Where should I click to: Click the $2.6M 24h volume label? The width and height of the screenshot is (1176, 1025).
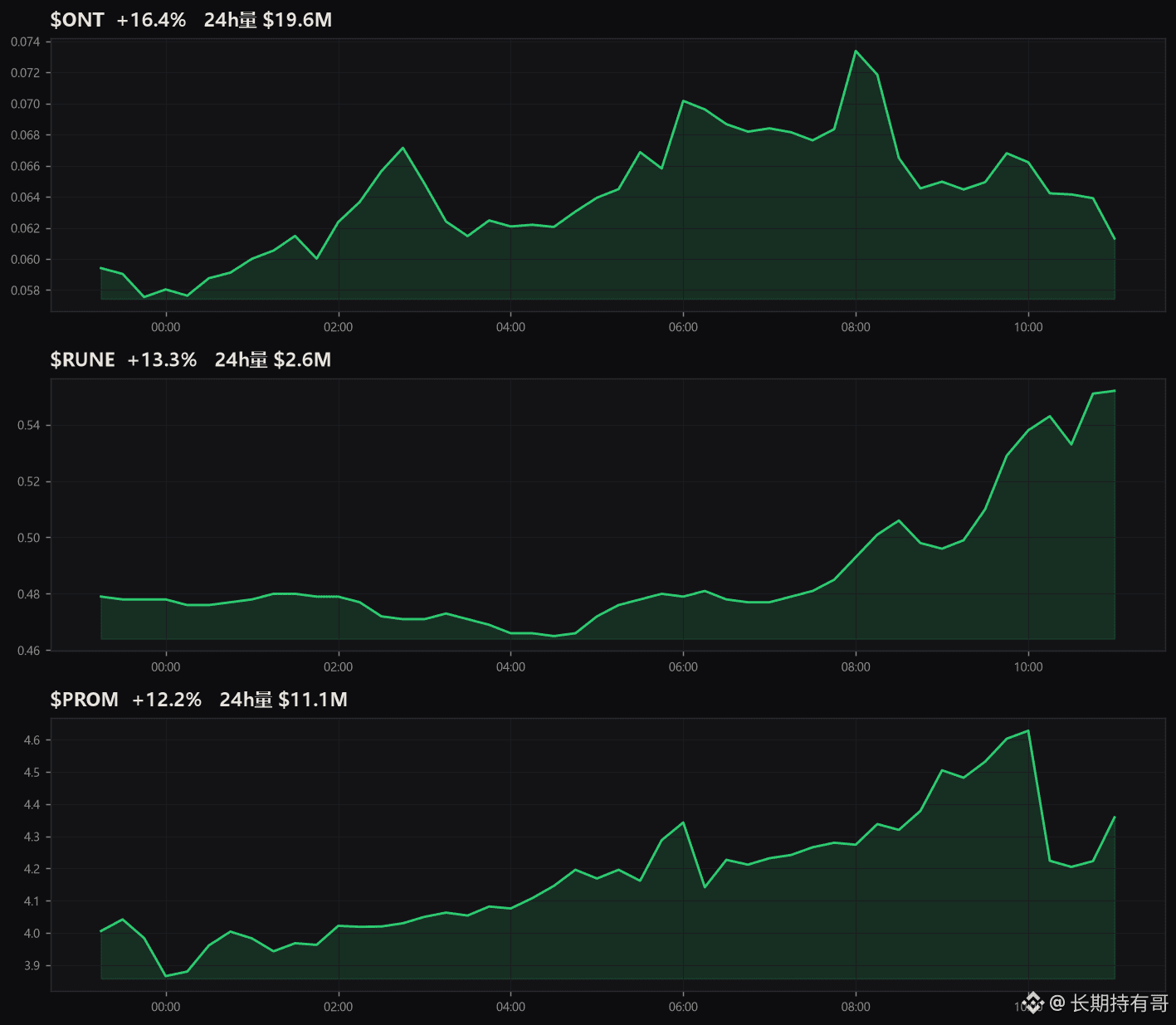click(x=302, y=359)
